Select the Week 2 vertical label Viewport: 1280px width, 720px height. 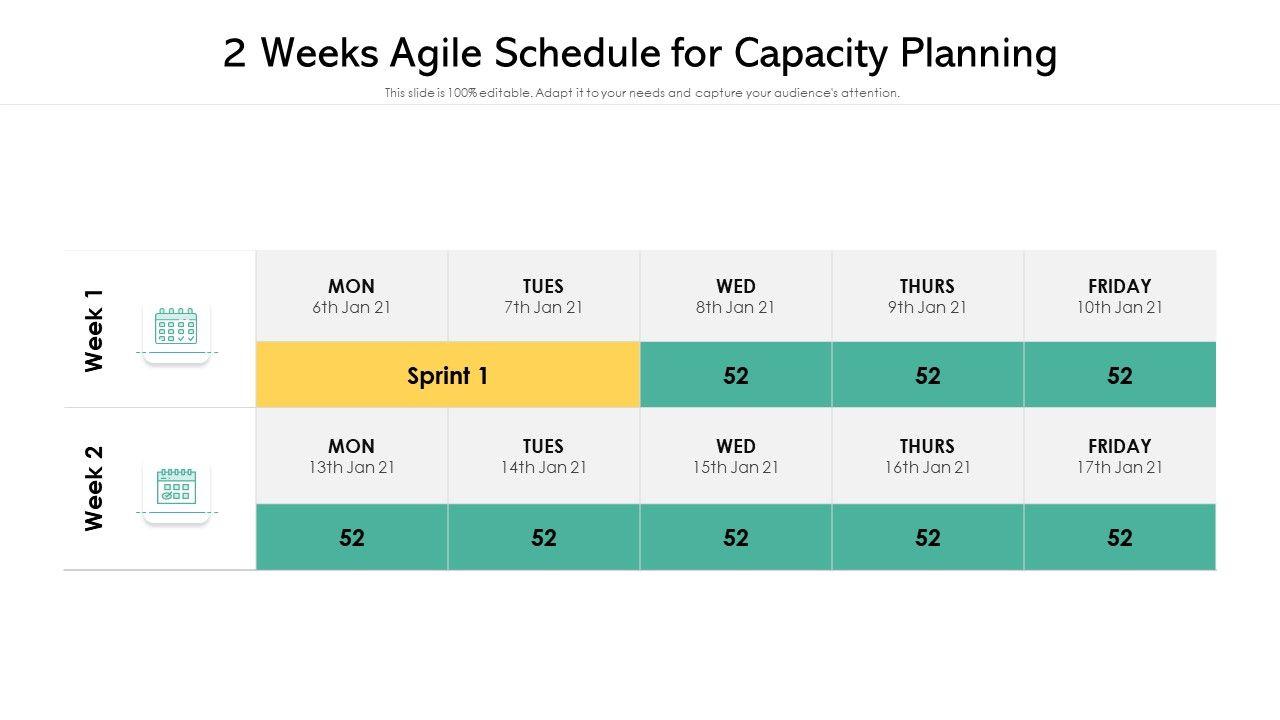[x=95, y=488]
